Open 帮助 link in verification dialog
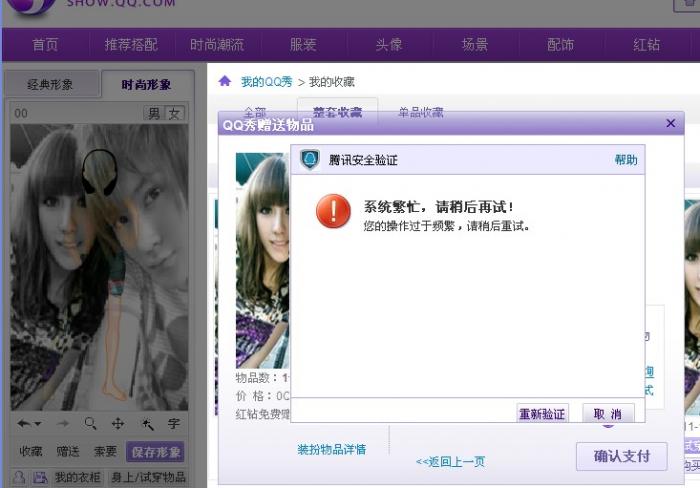Viewport: 700px width, 488px height. coord(626,160)
